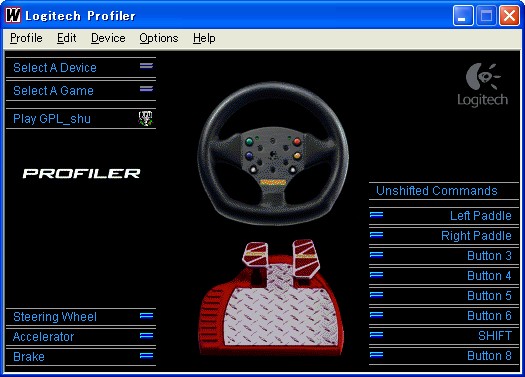The height and width of the screenshot is (377, 525).
Task: Click the Button 3 label
Action: click(x=490, y=256)
